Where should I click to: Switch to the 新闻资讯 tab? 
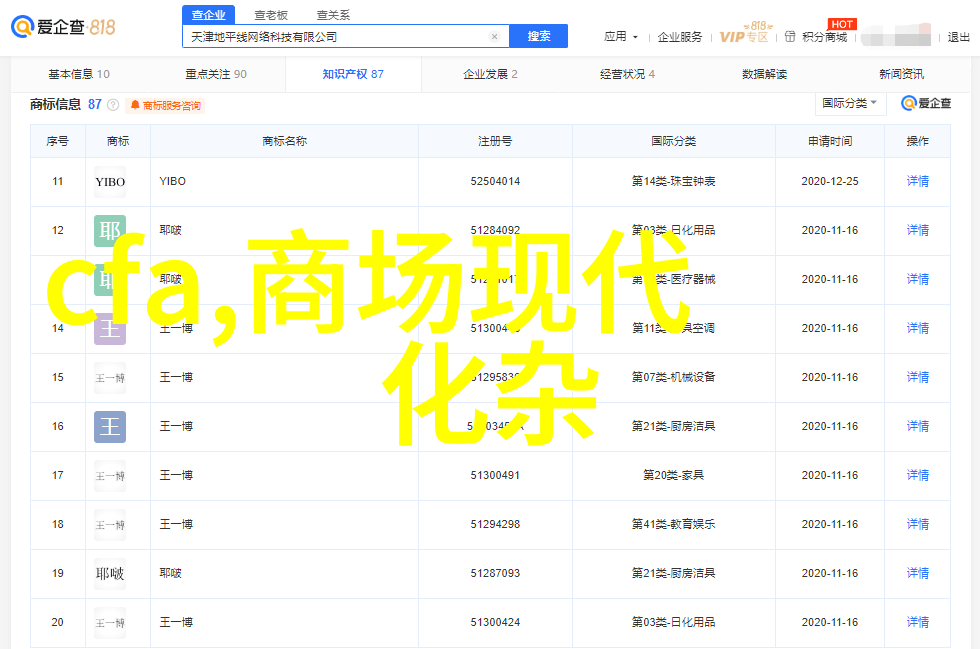tap(901, 74)
